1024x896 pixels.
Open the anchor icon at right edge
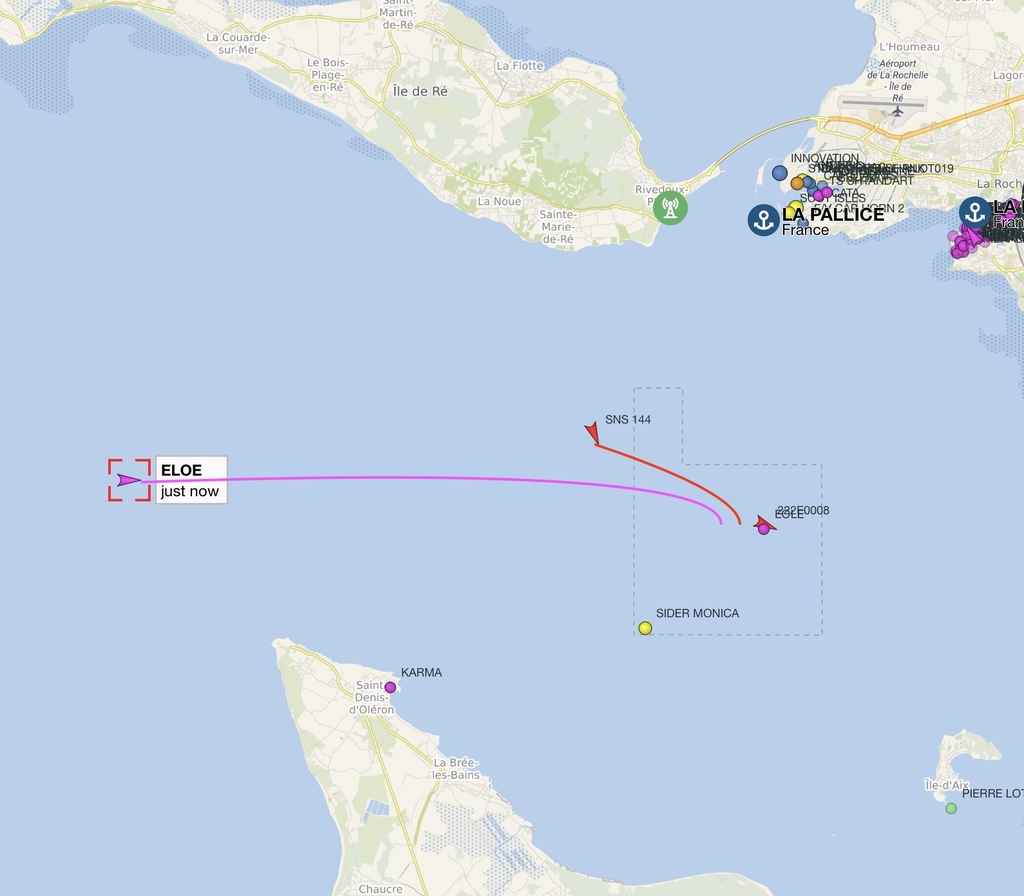pos(975,213)
